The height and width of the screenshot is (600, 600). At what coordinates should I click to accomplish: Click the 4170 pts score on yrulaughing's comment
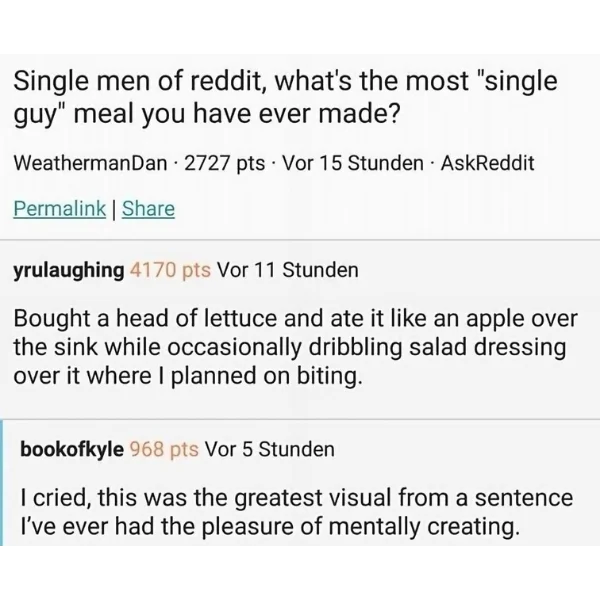(x=170, y=270)
